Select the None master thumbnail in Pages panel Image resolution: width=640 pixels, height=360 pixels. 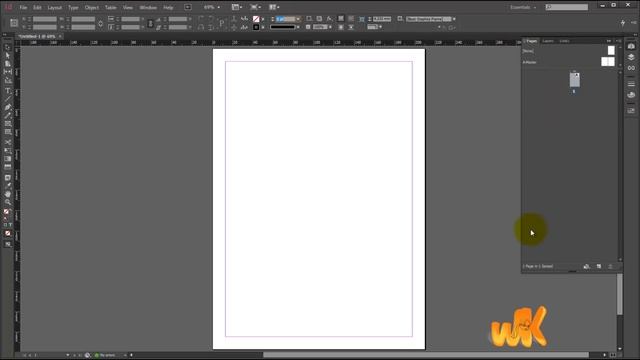pyautogui.click(x=611, y=50)
